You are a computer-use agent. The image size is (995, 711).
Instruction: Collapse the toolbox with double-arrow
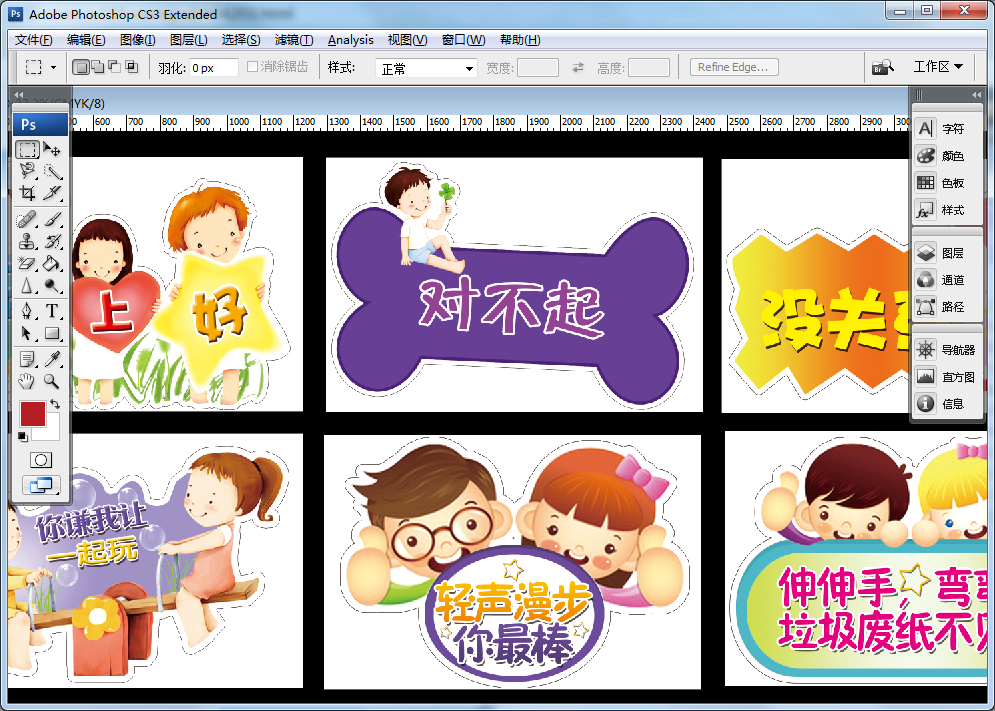[x=18, y=95]
